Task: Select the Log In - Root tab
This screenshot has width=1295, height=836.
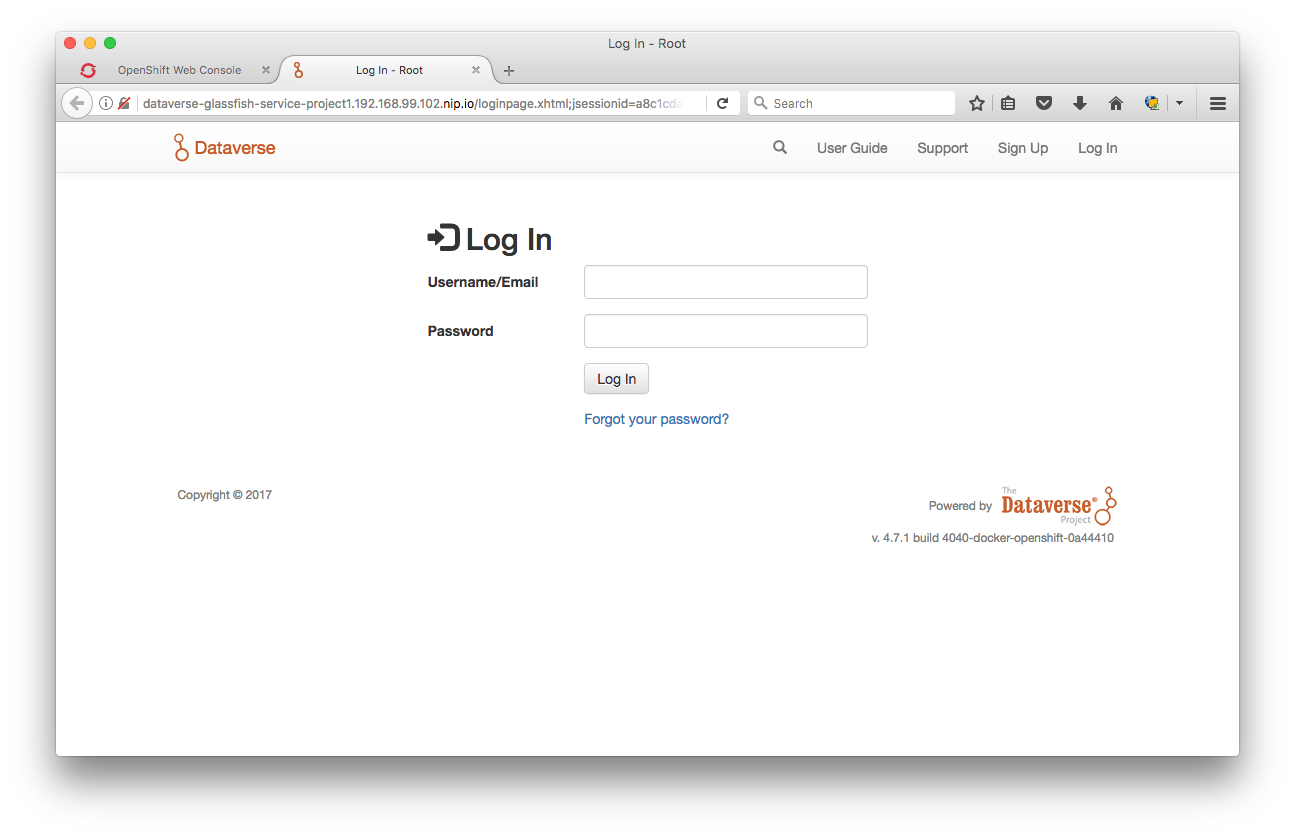Action: [x=389, y=70]
